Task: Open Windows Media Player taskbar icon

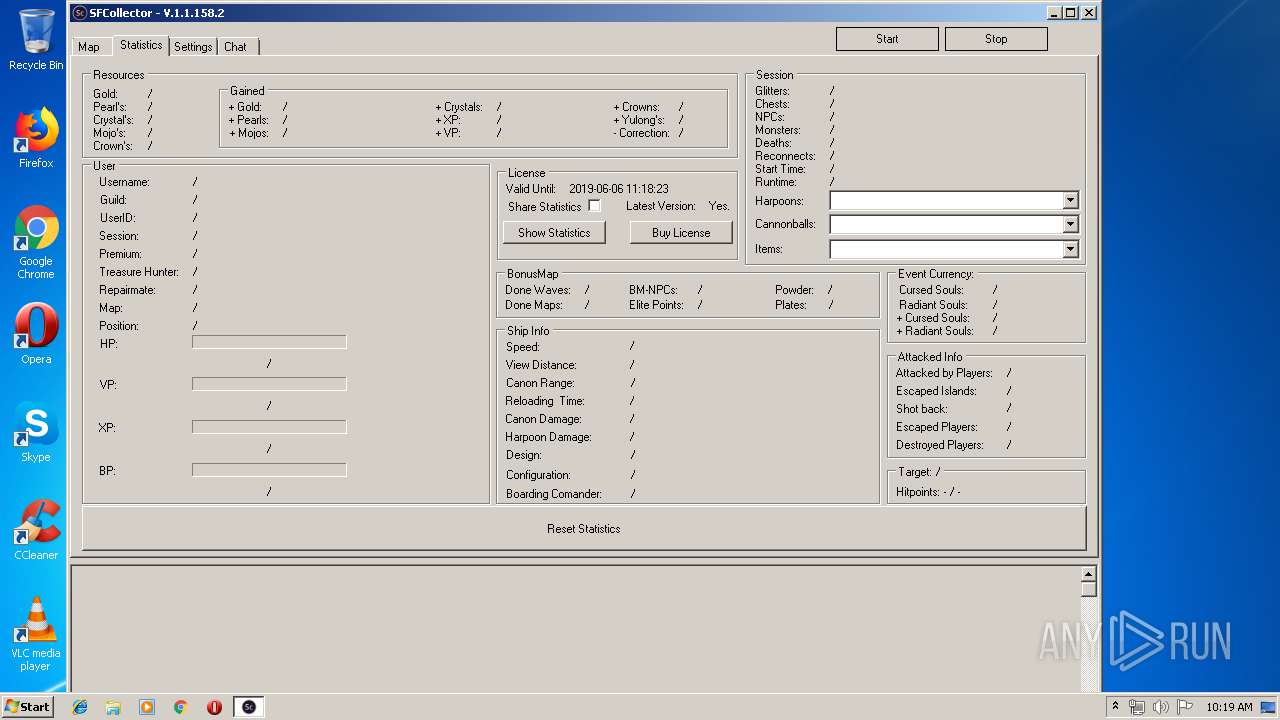Action: (147, 707)
